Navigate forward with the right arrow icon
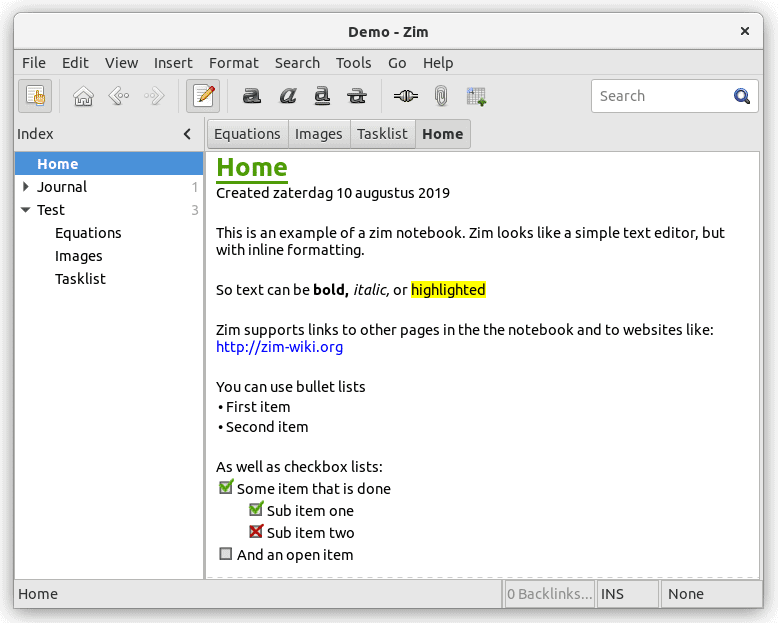Viewport: 778px width, 623px height. pos(154,96)
